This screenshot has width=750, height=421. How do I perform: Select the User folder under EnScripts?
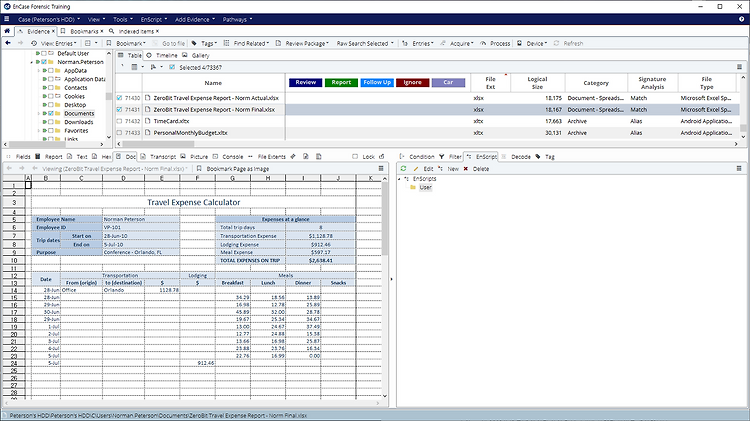coord(425,187)
